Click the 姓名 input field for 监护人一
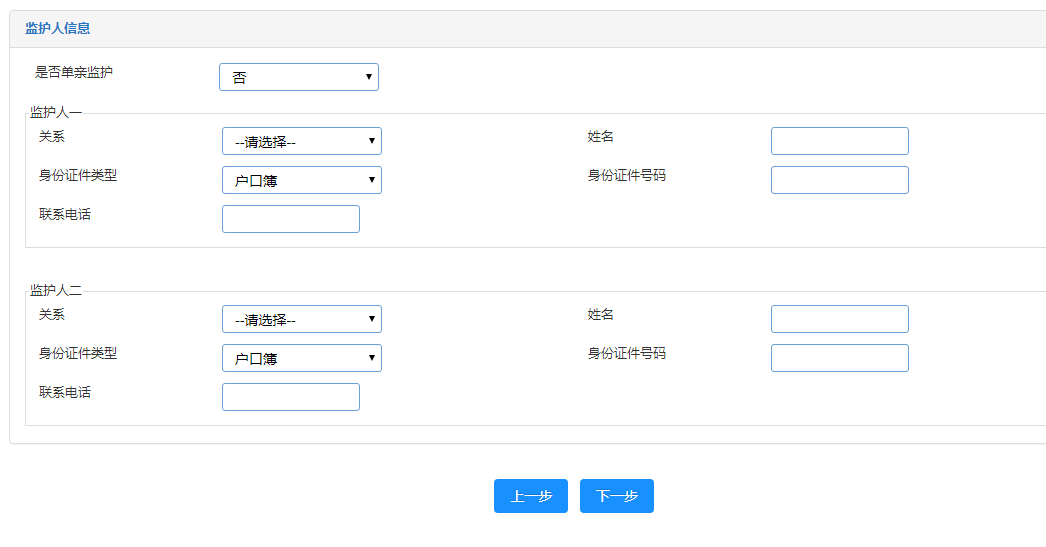The image size is (1046, 547). (839, 141)
